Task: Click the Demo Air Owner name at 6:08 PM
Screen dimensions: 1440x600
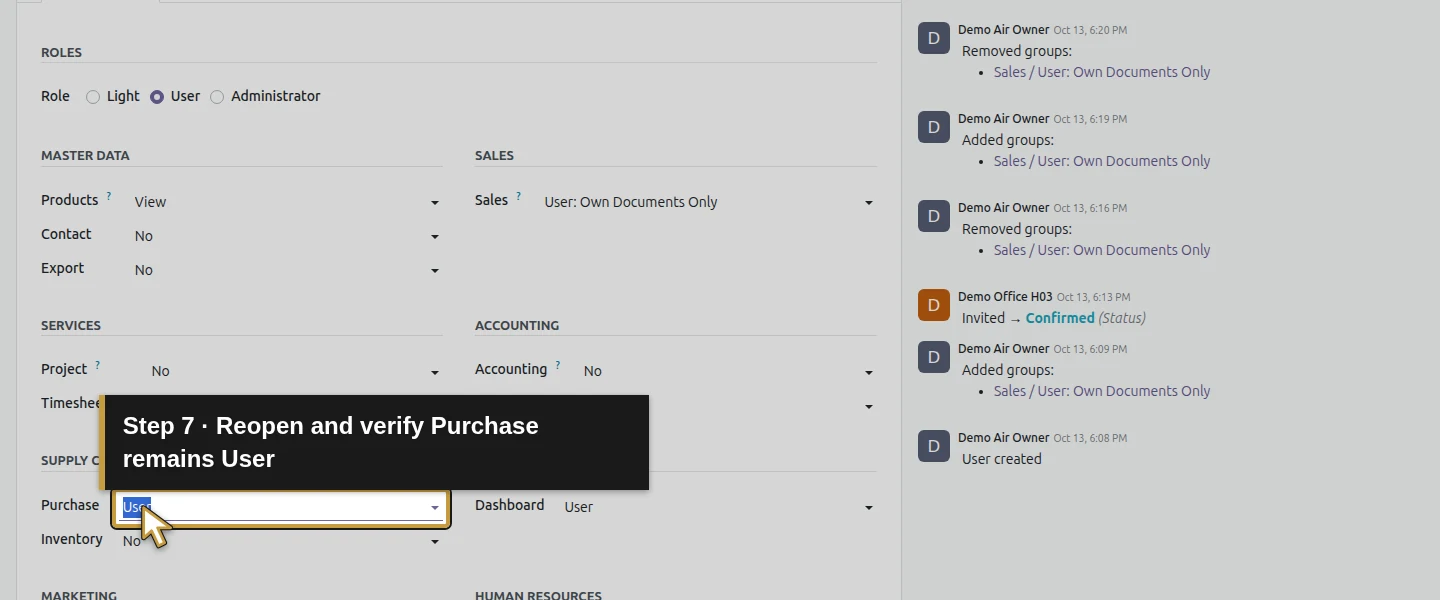Action: [x=1003, y=438]
